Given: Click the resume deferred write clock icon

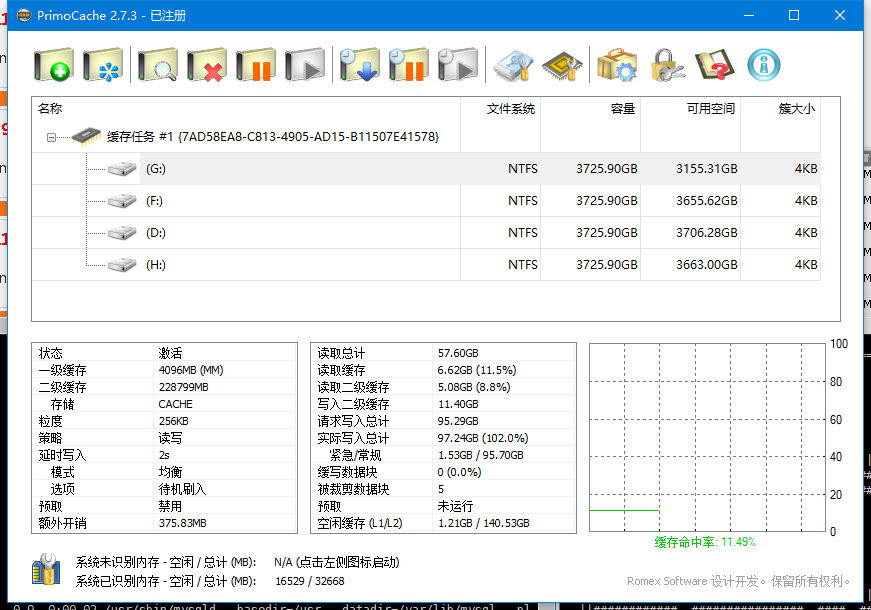Looking at the screenshot, I should (458, 66).
